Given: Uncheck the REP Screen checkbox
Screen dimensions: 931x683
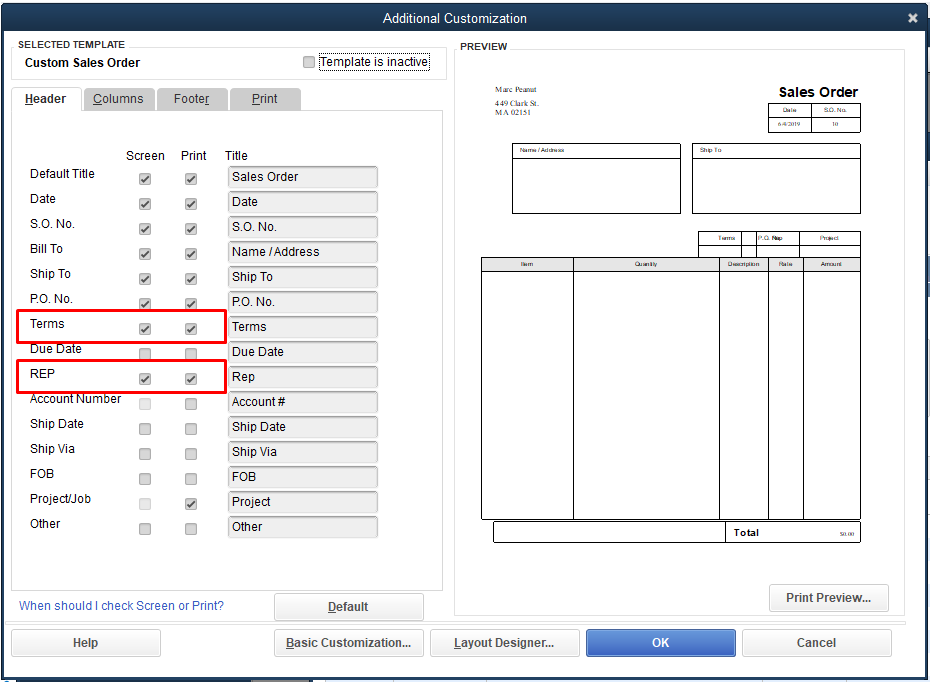Looking at the screenshot, I should [x=145, y=379].
